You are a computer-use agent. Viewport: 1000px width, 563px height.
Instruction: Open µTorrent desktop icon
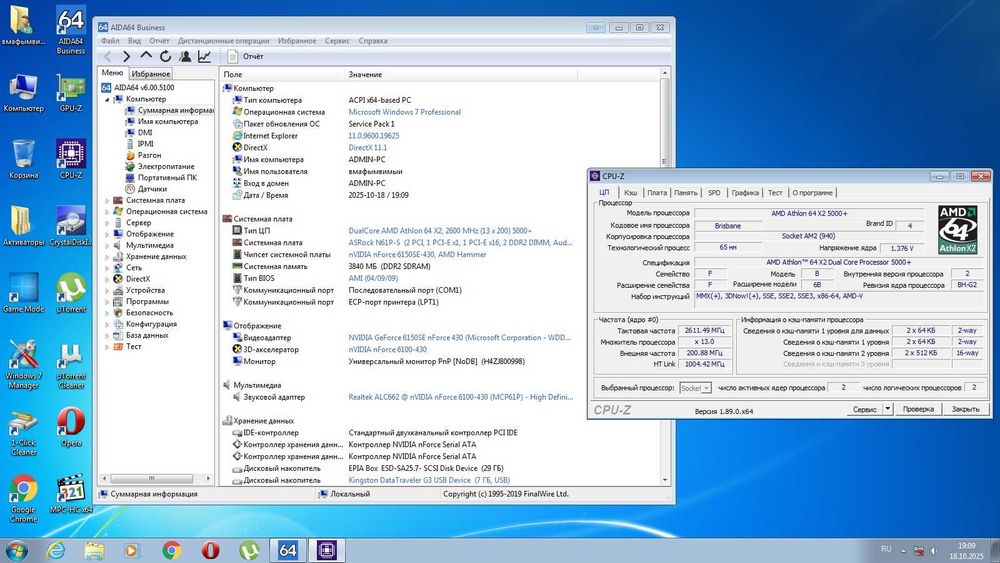click(x=71, y=293)
